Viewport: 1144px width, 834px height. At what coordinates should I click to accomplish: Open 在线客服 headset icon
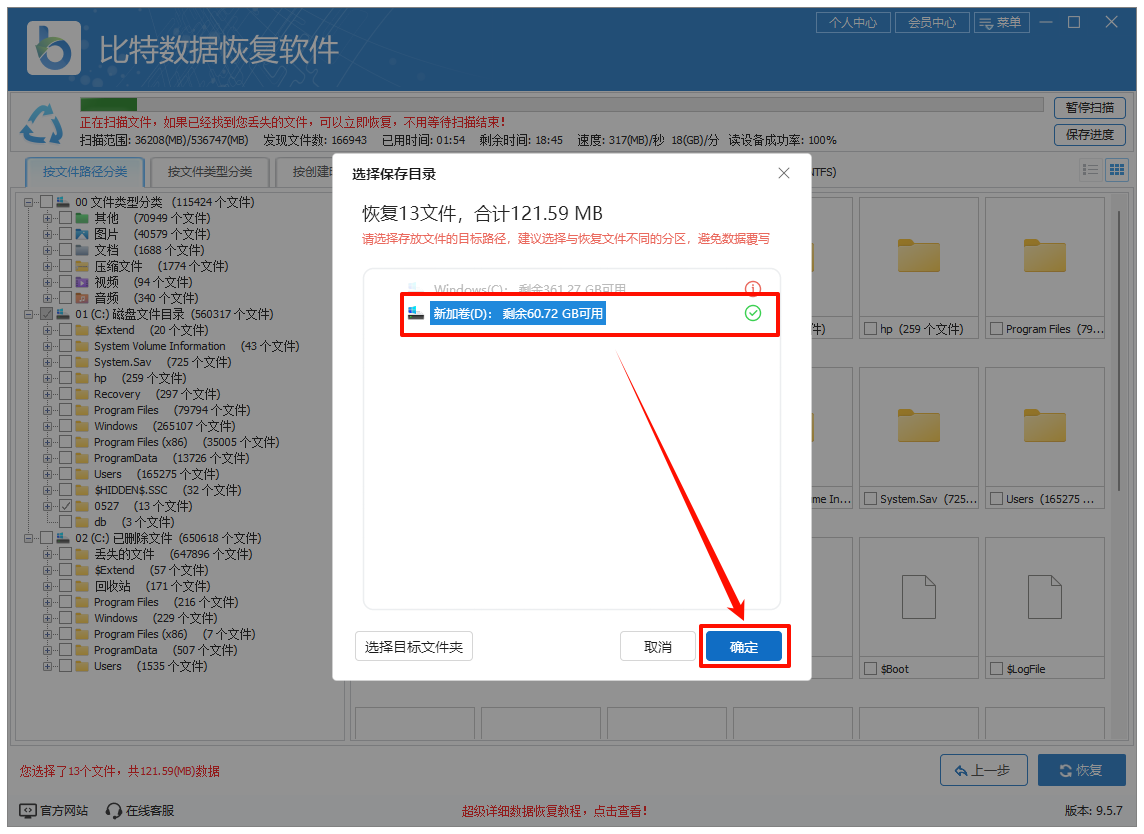pos(113,811)
